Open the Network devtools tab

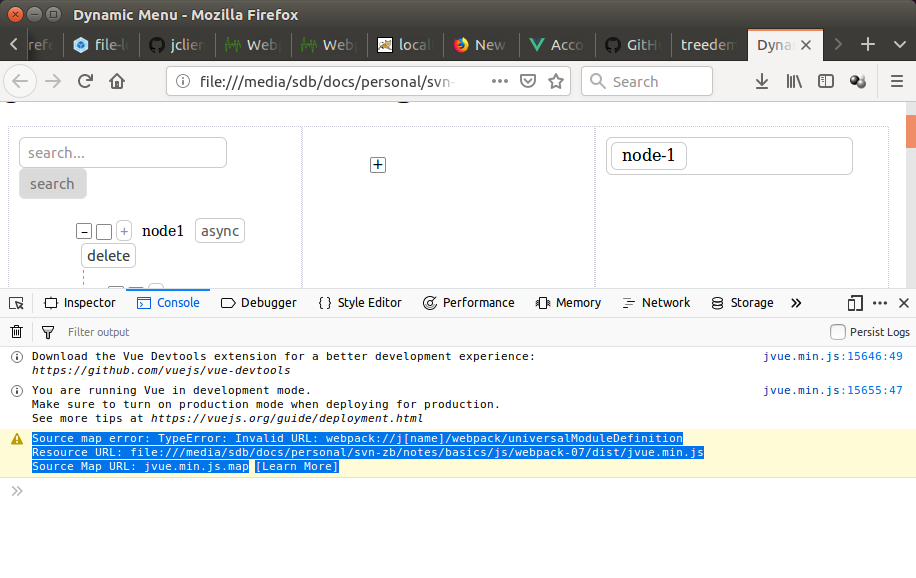(x=656, y=303)
